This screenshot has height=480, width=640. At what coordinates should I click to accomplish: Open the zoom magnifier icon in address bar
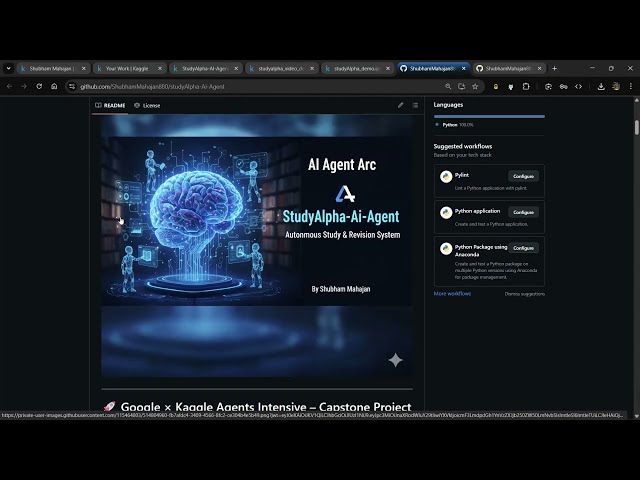pyautogui.click(x=448, y=87)
